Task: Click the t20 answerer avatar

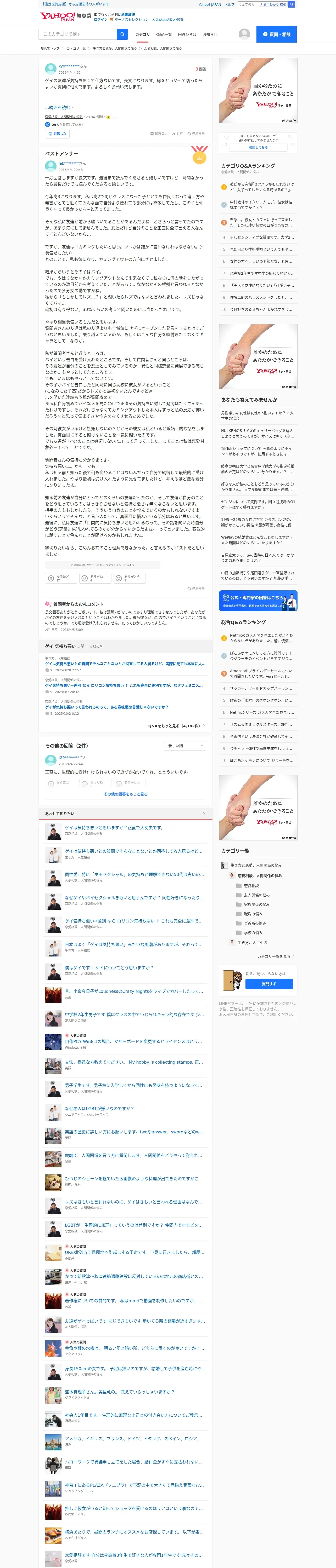Action: [51, 760]
